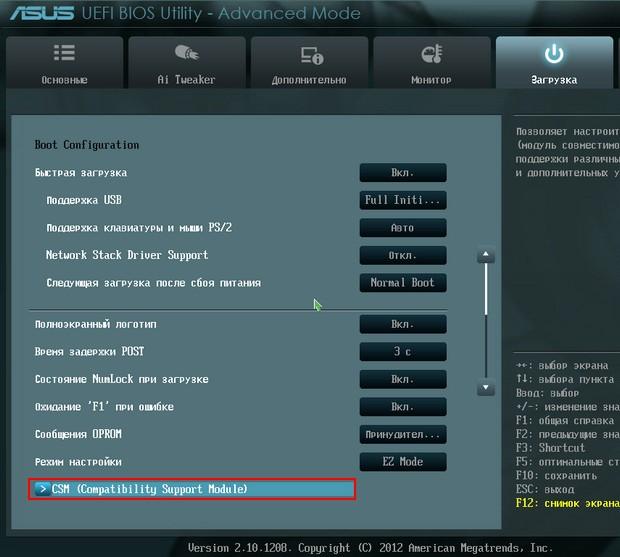Select Следующая загрузка после сбоя питания label
The width and height of the screenshot is (620, 557).
tap(153, 283)
